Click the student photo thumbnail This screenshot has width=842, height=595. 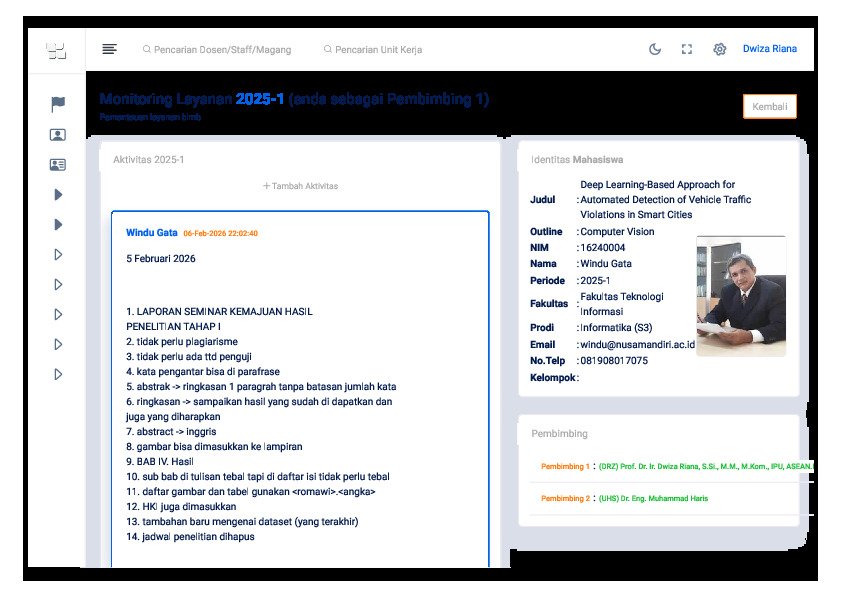740,296
